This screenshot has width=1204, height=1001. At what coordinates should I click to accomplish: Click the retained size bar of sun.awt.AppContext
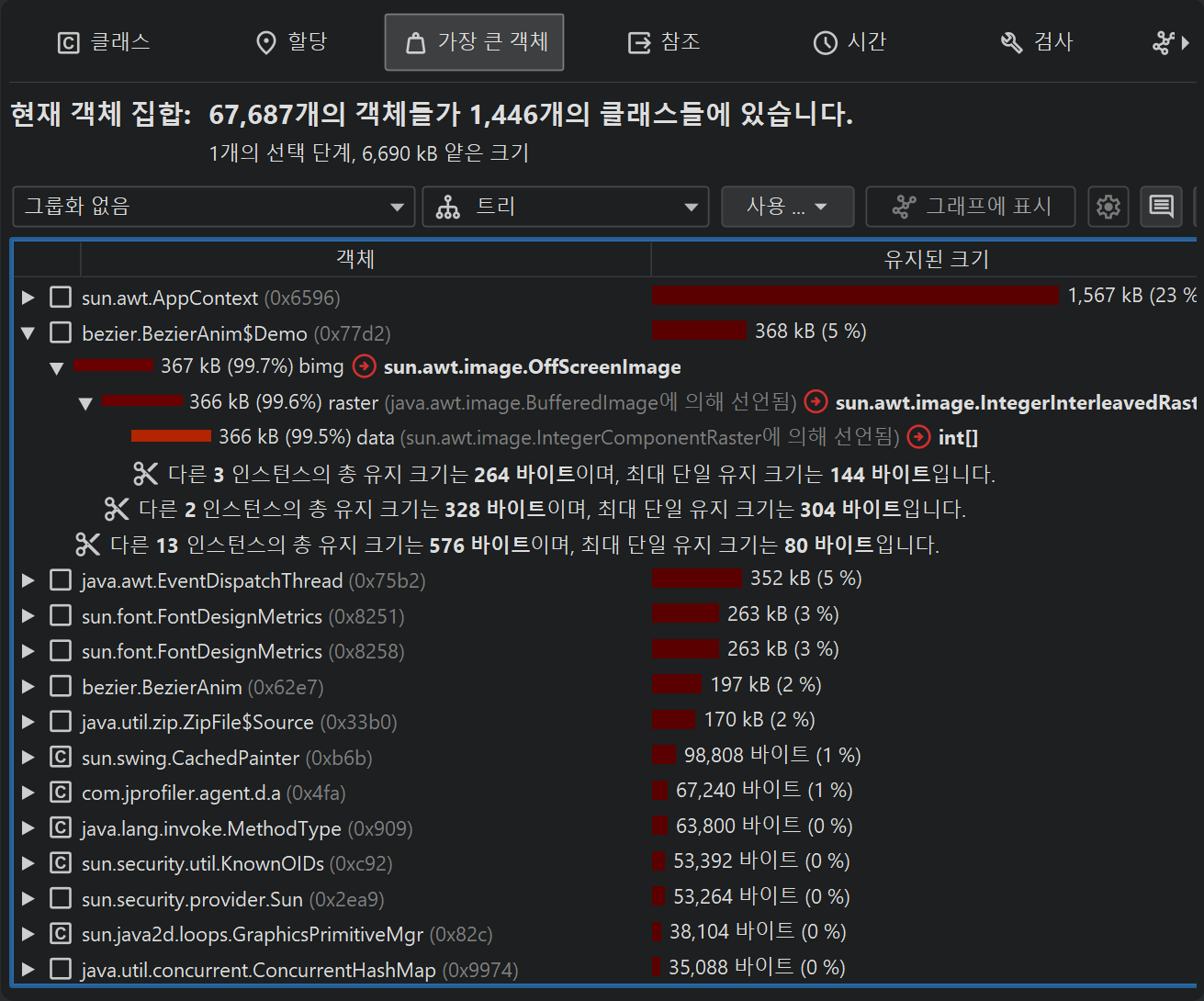coord(854,296)
